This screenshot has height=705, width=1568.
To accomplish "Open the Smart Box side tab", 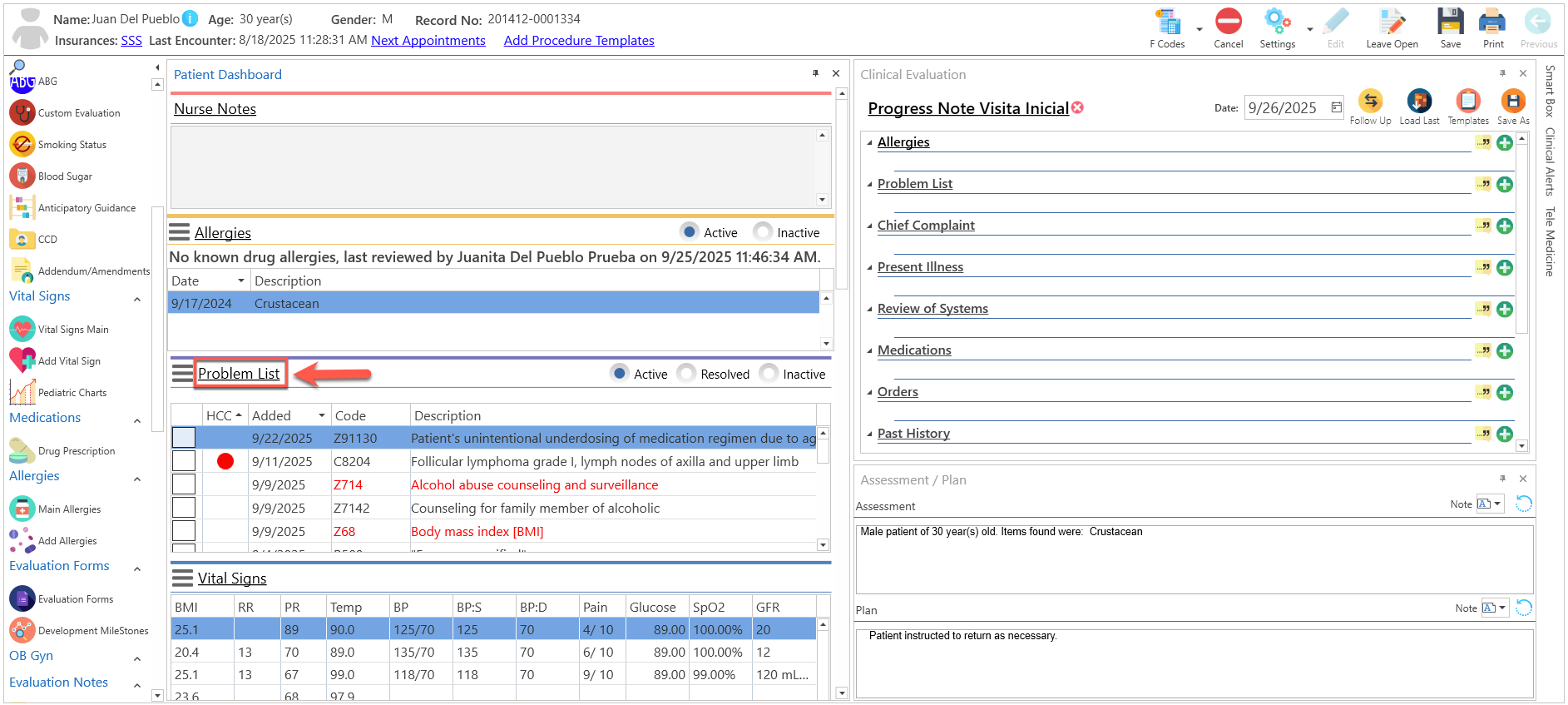I will pos(1550,91).
